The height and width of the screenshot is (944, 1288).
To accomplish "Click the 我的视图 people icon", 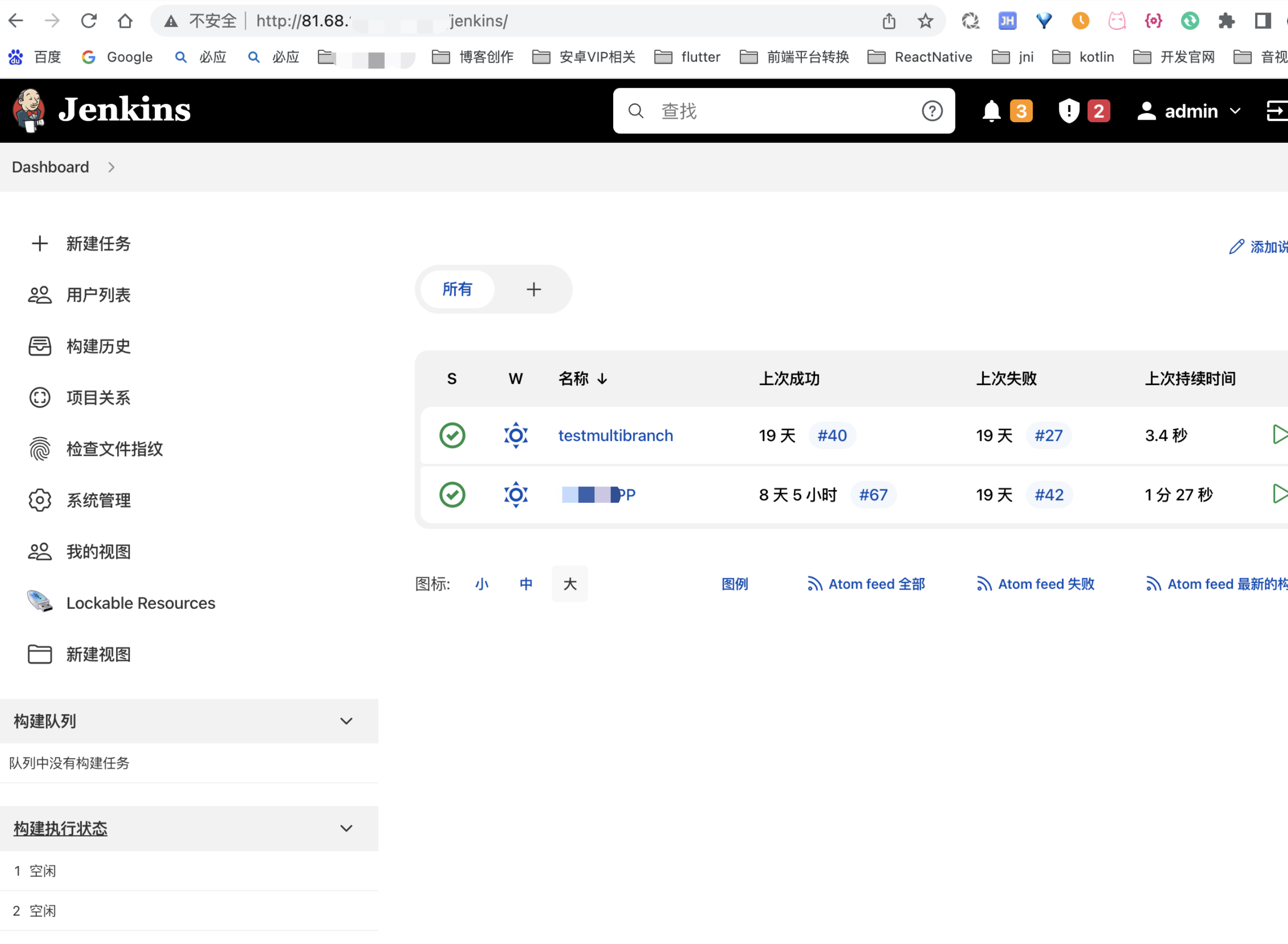I will coord(39,552).
